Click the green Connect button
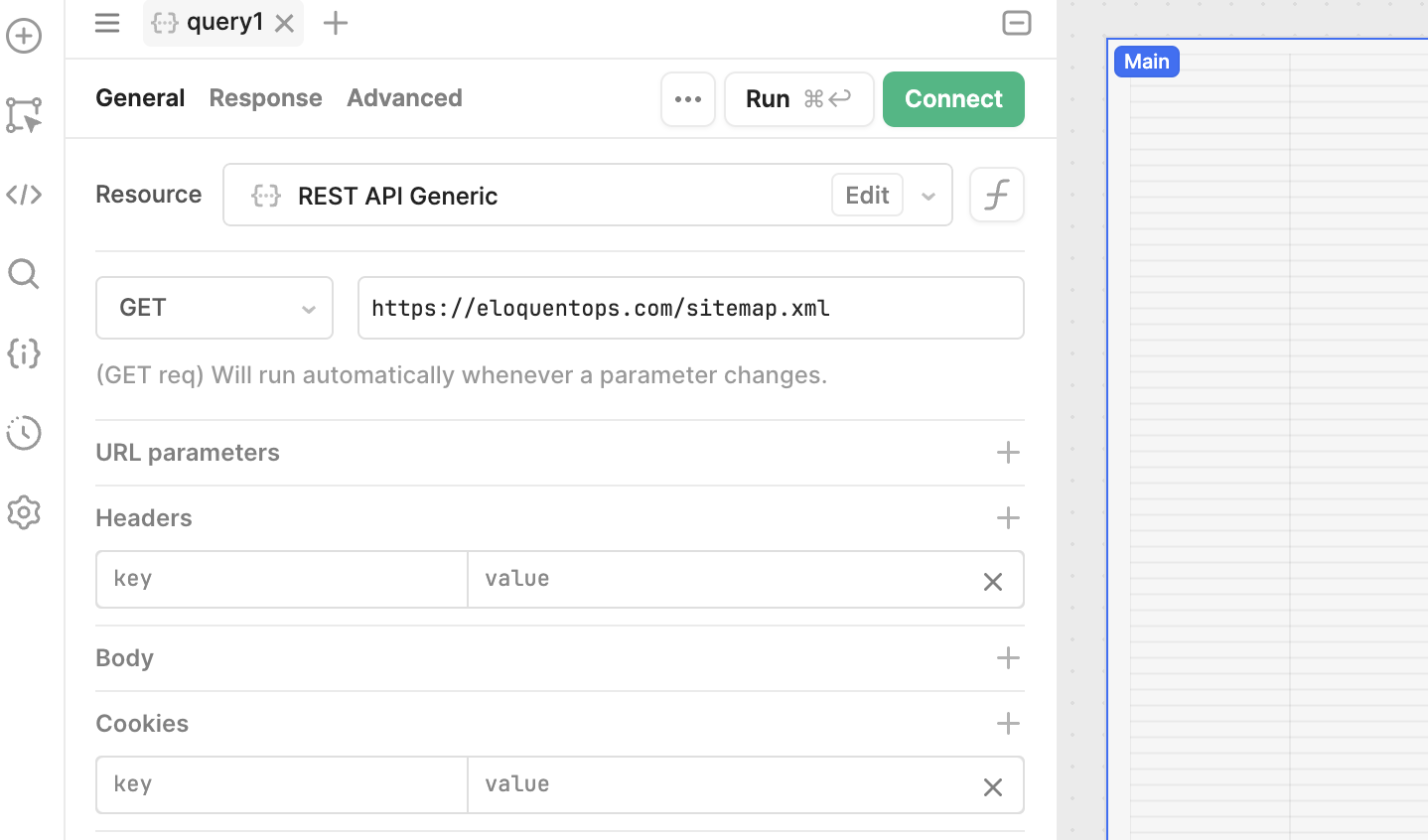1428x840 pixels. click(x=952, y=99)
